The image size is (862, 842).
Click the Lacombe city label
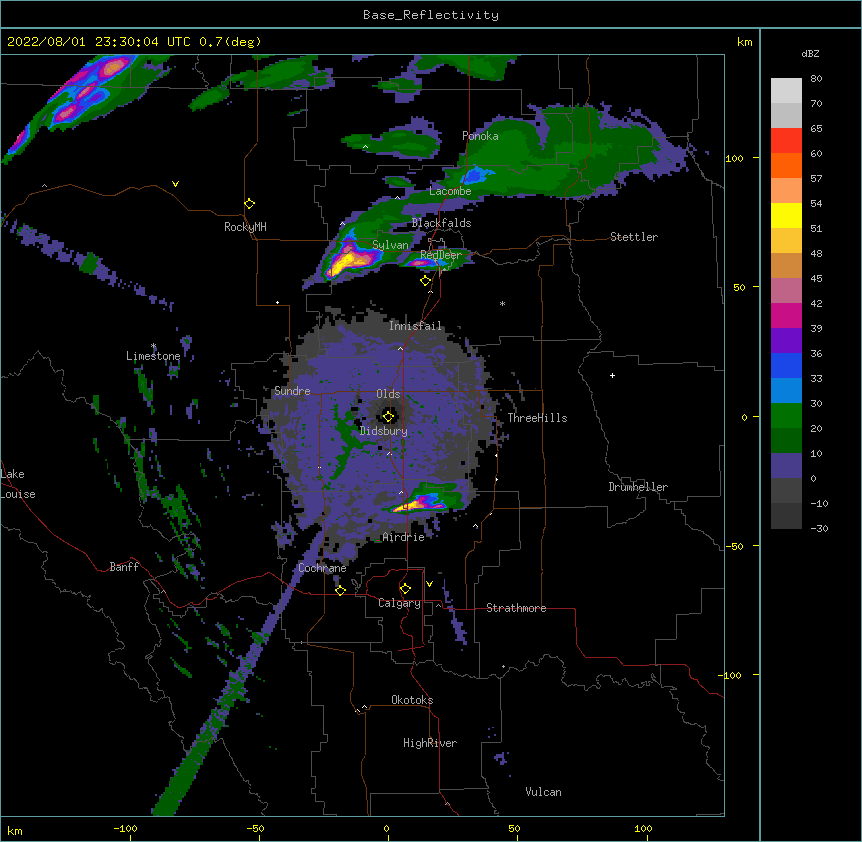450,191
